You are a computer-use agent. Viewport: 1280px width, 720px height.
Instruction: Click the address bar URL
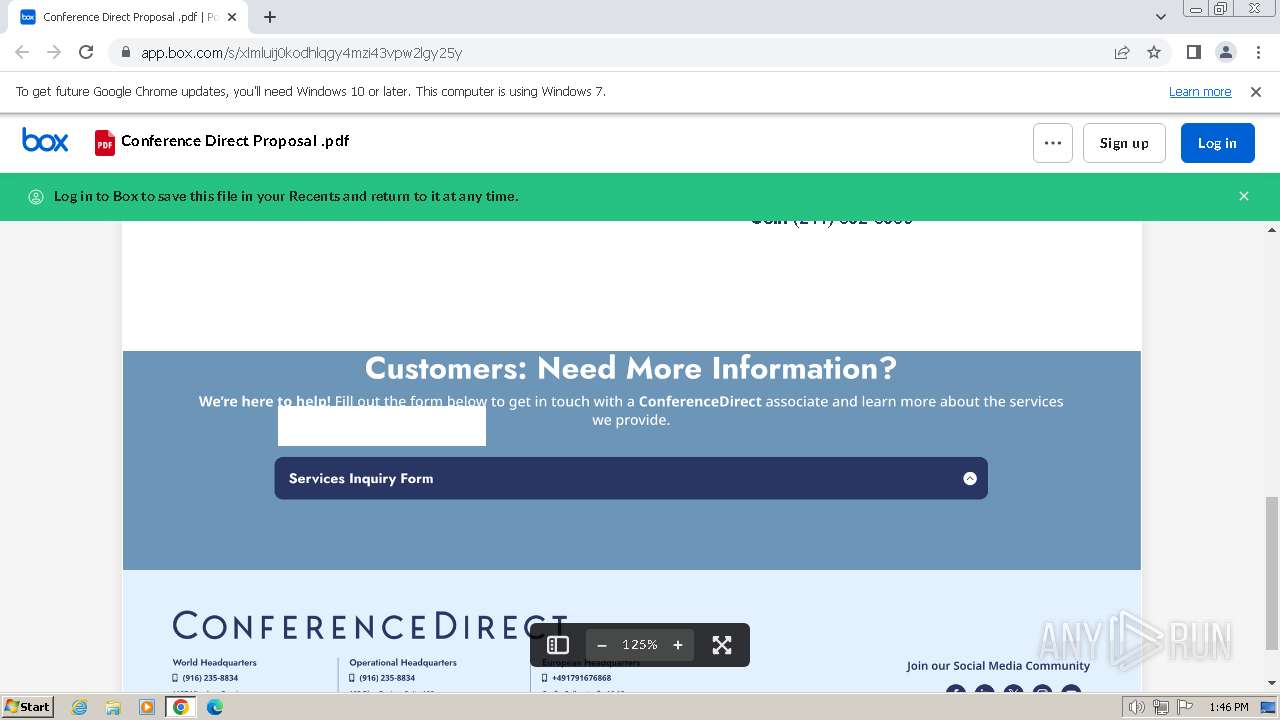[x=301, y=53]
